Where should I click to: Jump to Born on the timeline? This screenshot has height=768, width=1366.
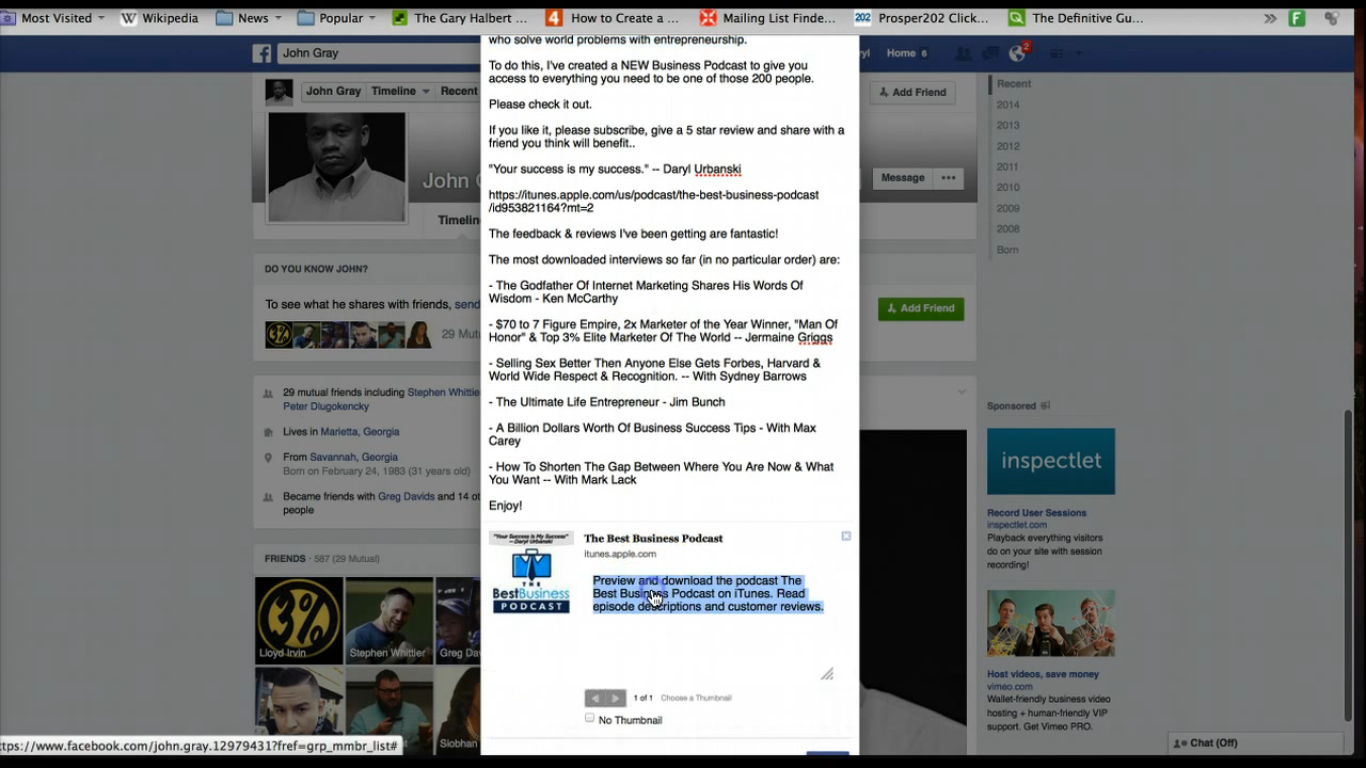1007,250
